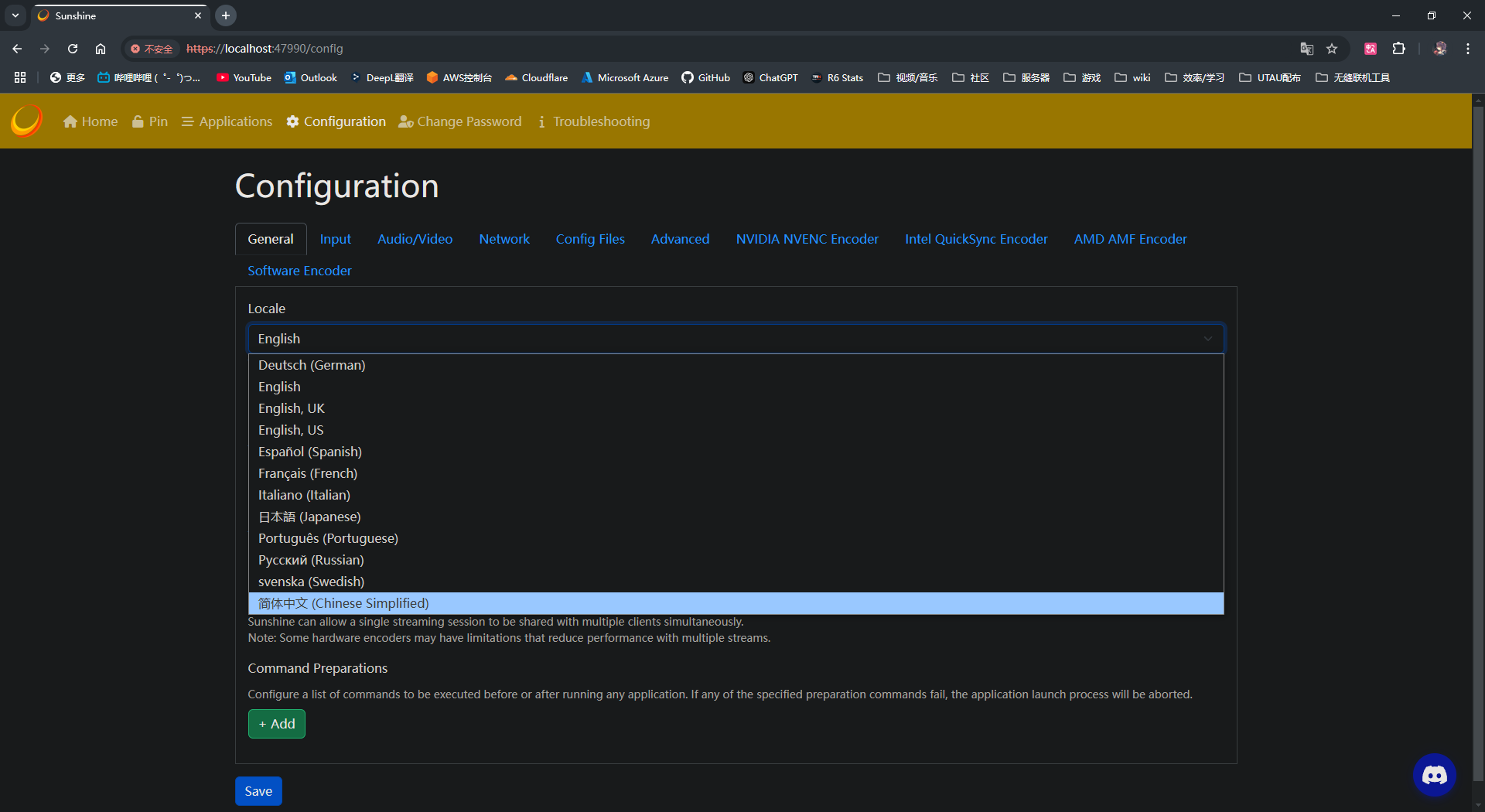Viewport: 1485px width, 812px height.
Task: Open the NVIDIA NVENC Encoder tab
Action: pos(807,239)
